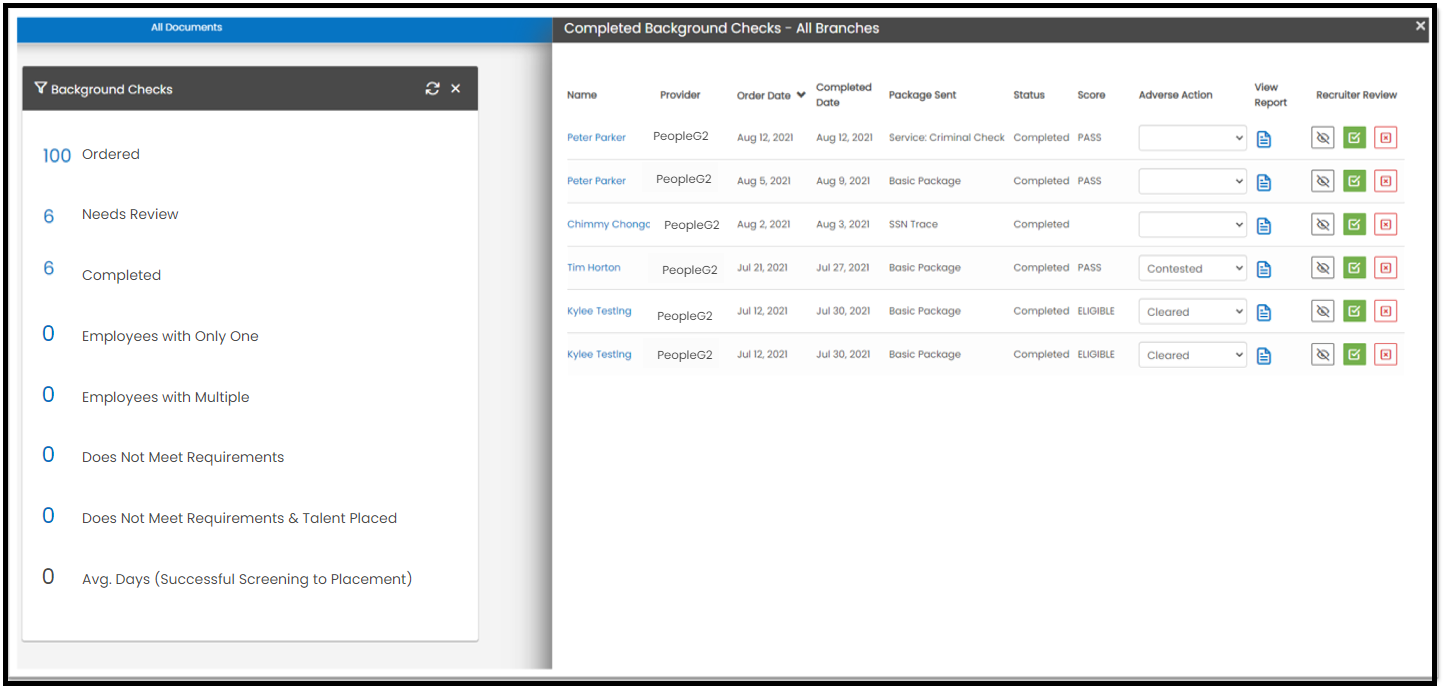The image size is (1447, 693).
Task: Click the Score column header
Action: (x=1091, y=95)
